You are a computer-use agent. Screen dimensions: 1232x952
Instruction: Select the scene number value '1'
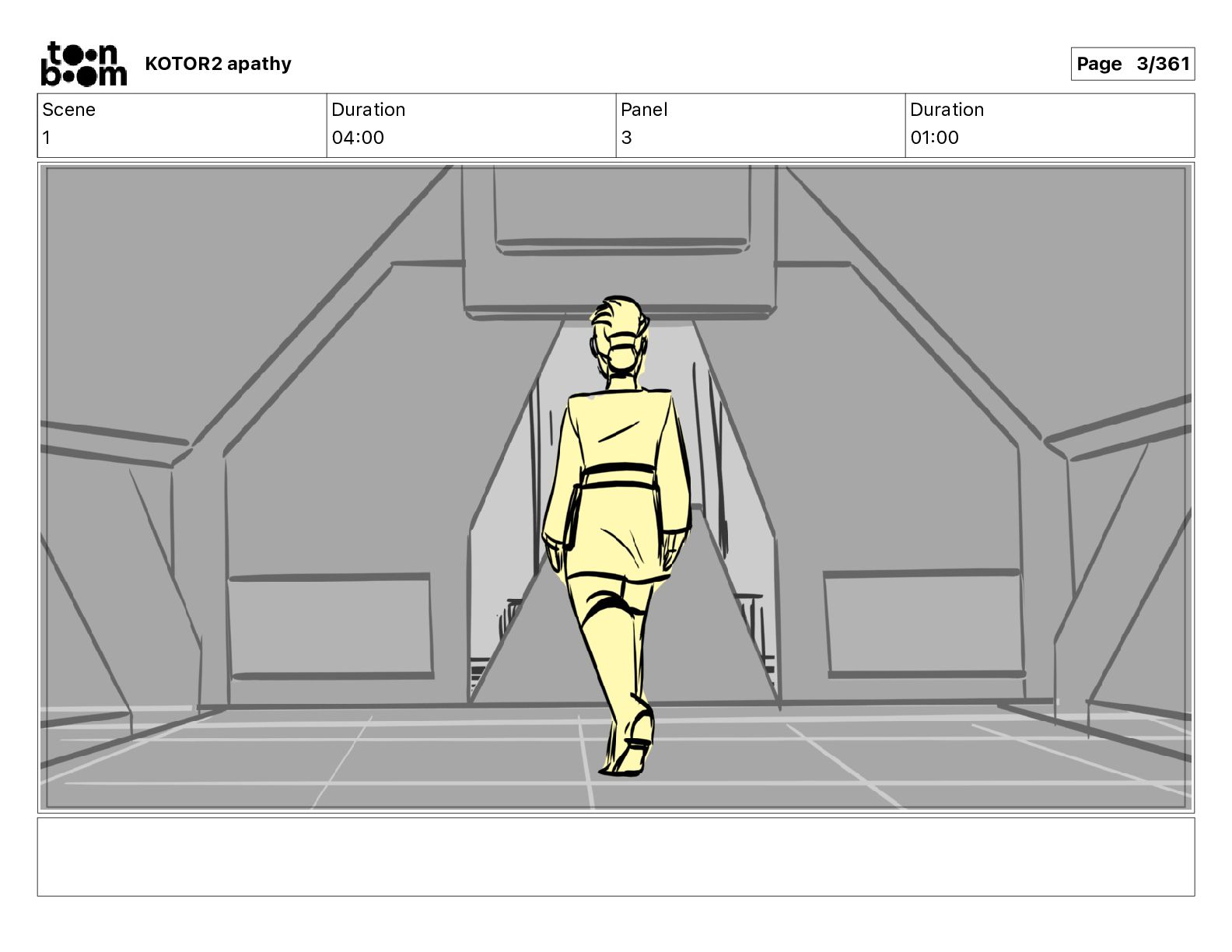coord(47,138)
